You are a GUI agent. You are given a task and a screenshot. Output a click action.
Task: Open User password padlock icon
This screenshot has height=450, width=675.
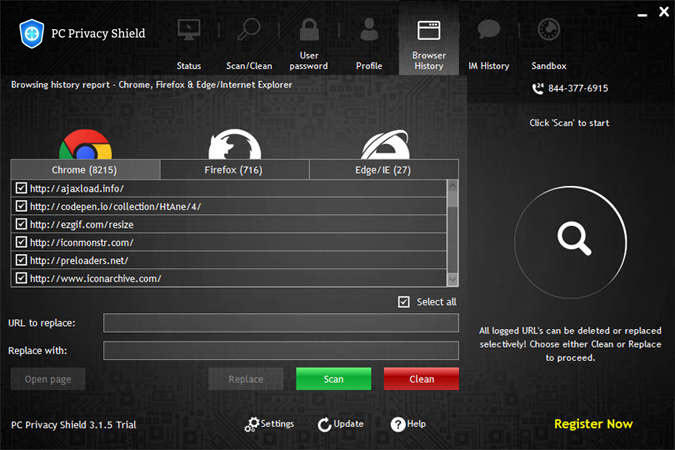click(x=309, y=29)
